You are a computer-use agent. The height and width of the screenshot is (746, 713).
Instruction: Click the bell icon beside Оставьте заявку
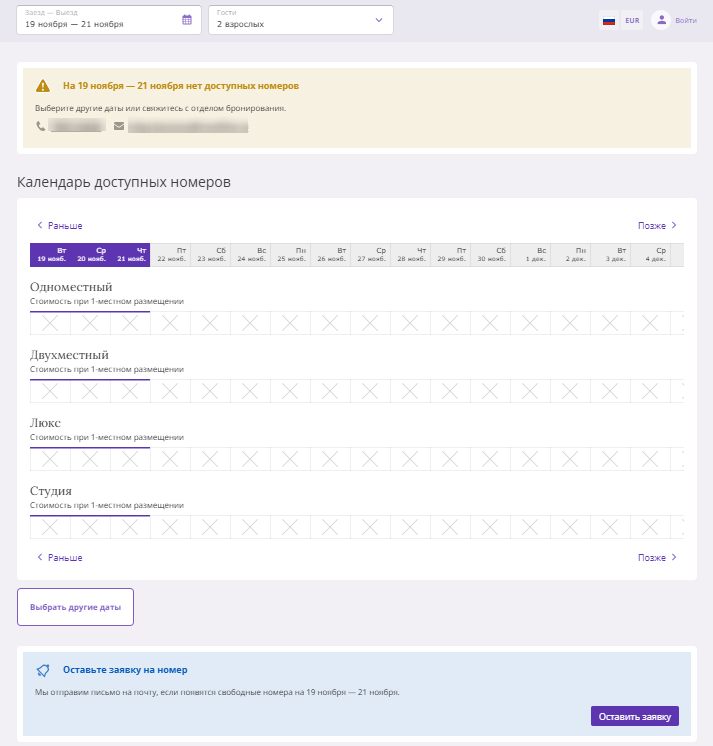(43, 670)
